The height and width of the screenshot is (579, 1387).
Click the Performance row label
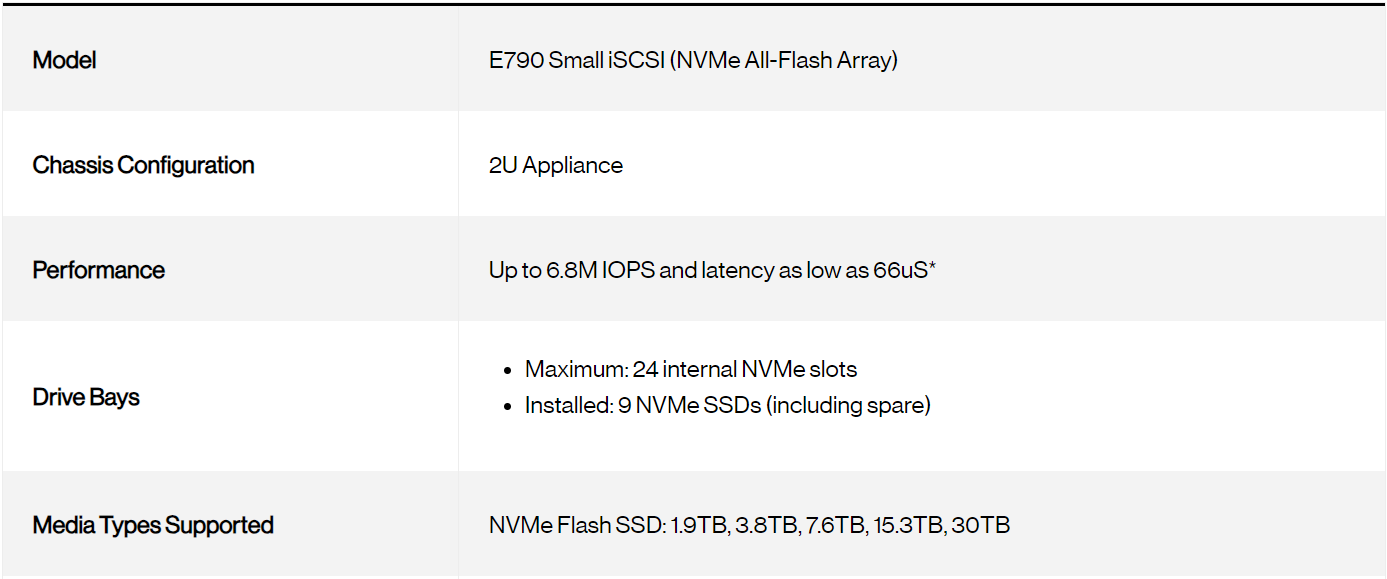point(98,270)
